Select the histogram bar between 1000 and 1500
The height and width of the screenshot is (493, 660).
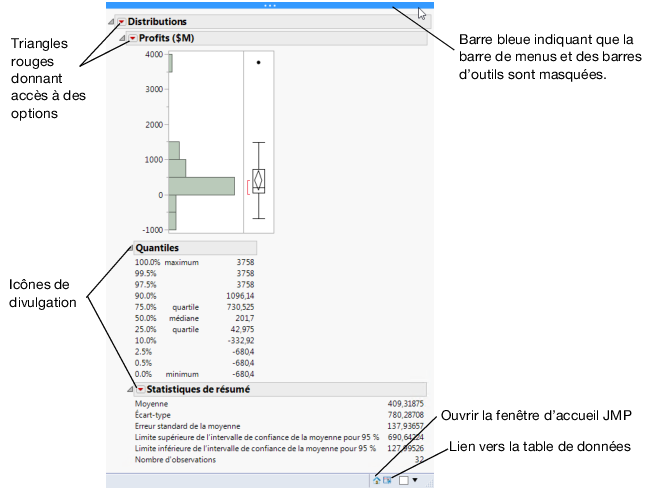174,151
